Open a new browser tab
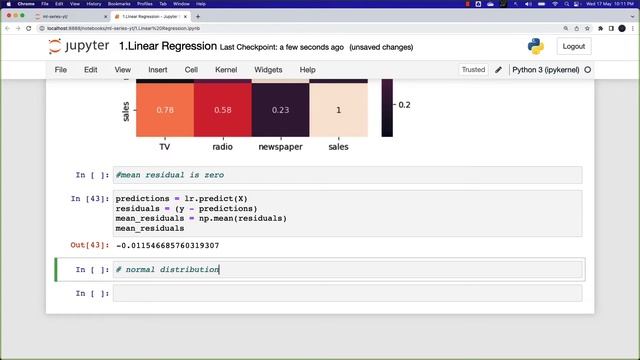The image size is (640, 360). click(198, 16)
